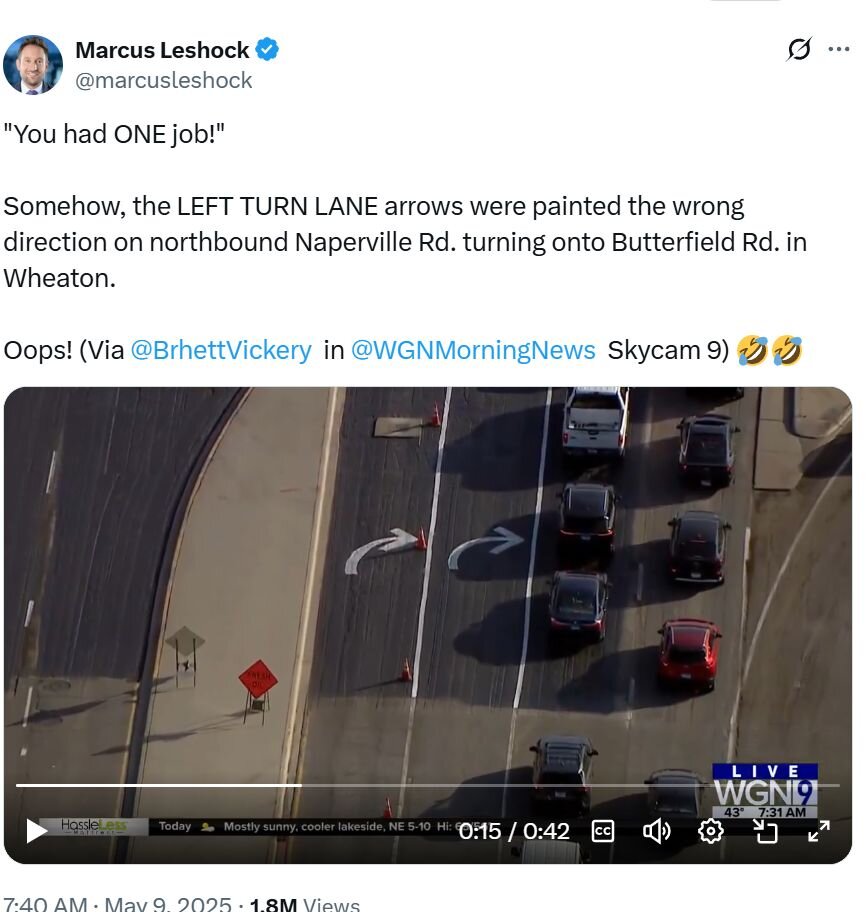Open the @WGNMorningNews mention link
This screenshot has width=868, height=912.
pyautogui.click(x=473, y=350)
